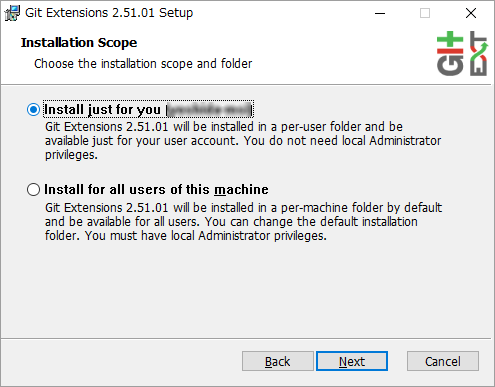
Task: Click the installation scope and folder subtitle
Action: tap(143, 63)
